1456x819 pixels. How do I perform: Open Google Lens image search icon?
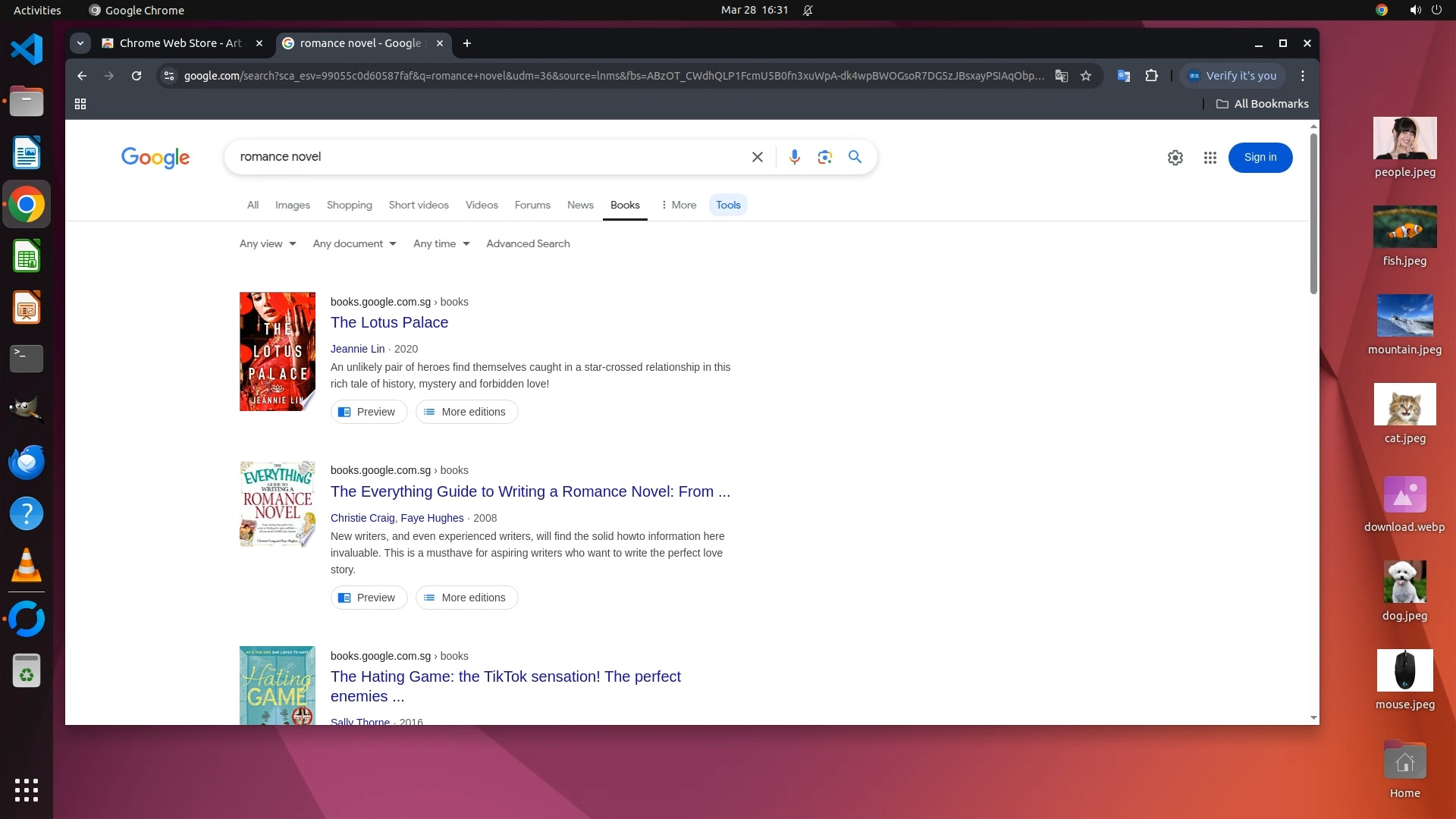point(824,157)
